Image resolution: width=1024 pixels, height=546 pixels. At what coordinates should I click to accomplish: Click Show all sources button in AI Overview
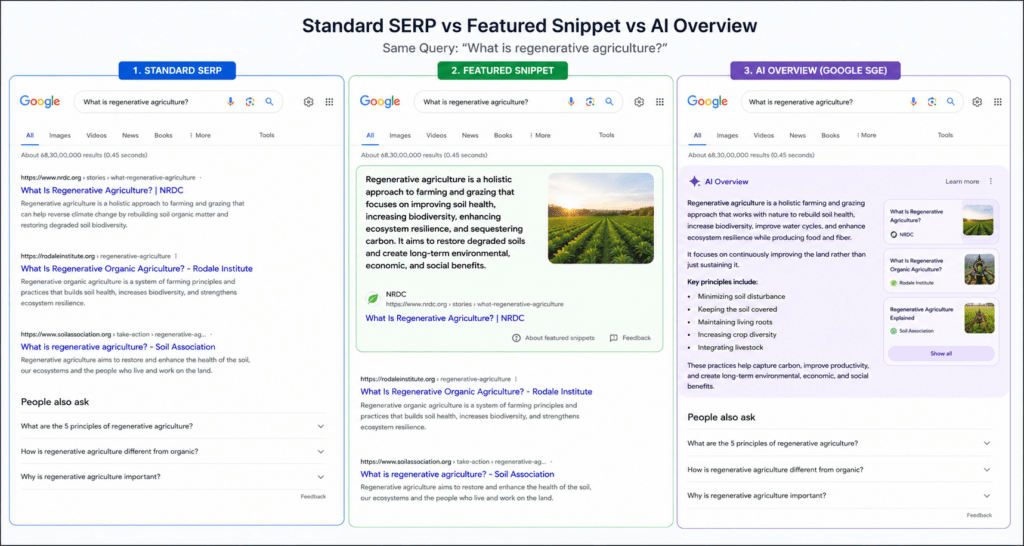(941, 353)
